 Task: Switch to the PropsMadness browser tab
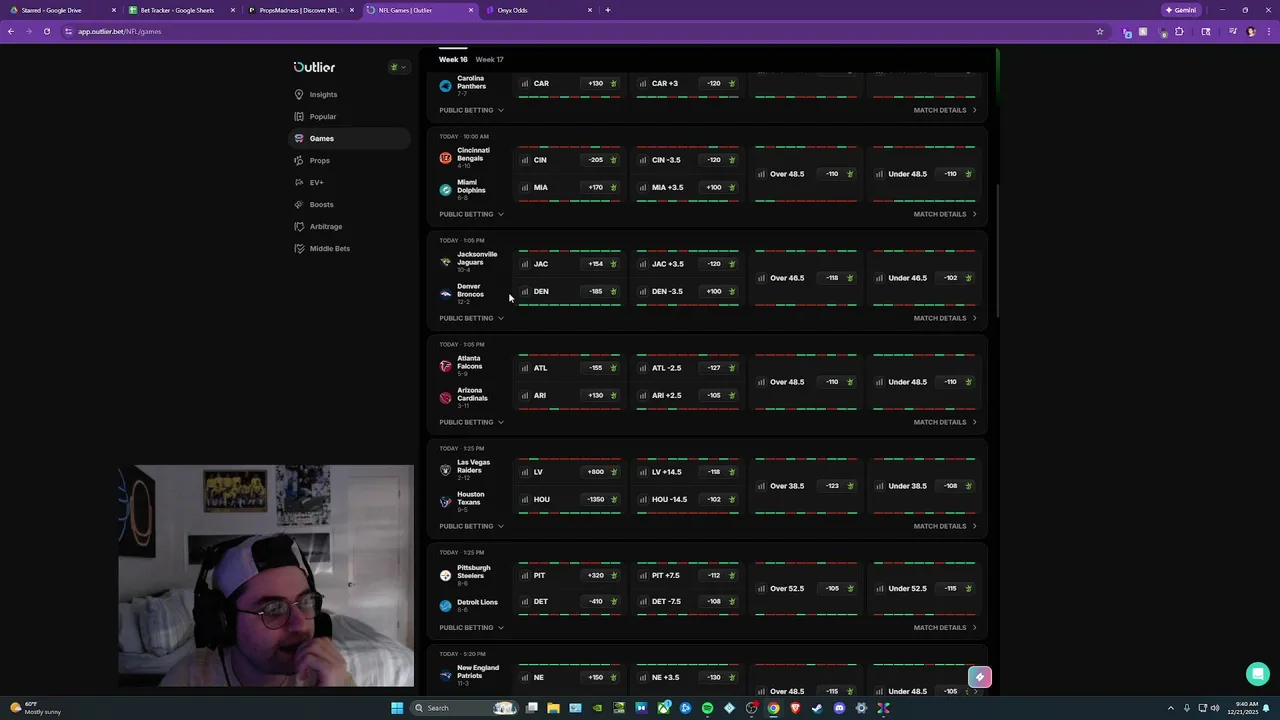click(299, 10)
